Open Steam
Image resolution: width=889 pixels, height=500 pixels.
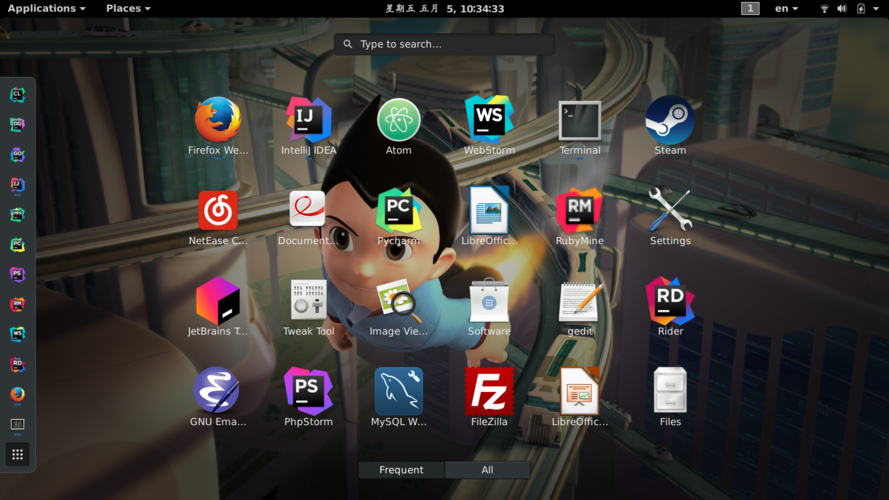[x=670, y=120]
